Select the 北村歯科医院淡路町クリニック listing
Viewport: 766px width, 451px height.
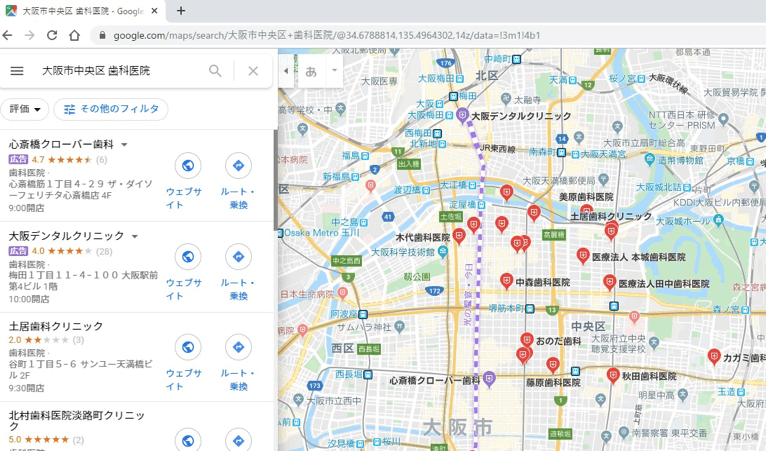pyautogui.click(x=77, y=421)
